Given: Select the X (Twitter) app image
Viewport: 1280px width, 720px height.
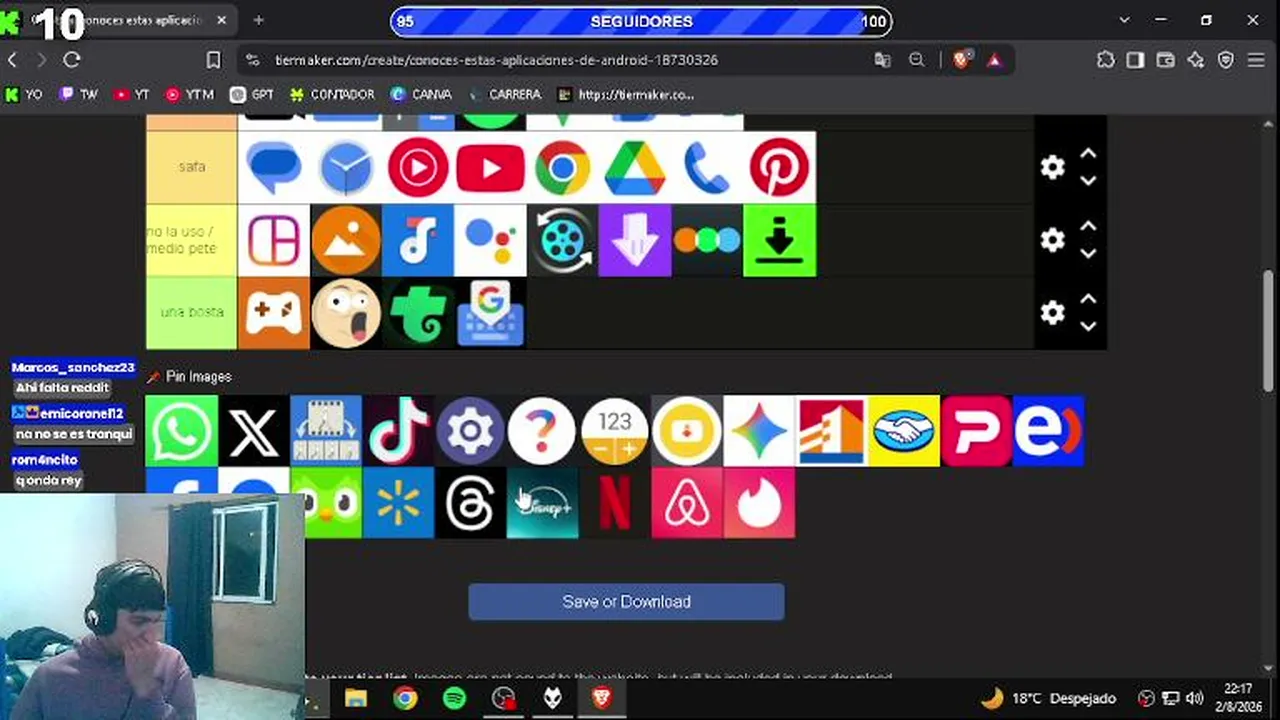Looking at the screenshot, I should click(x=254, y=431).
